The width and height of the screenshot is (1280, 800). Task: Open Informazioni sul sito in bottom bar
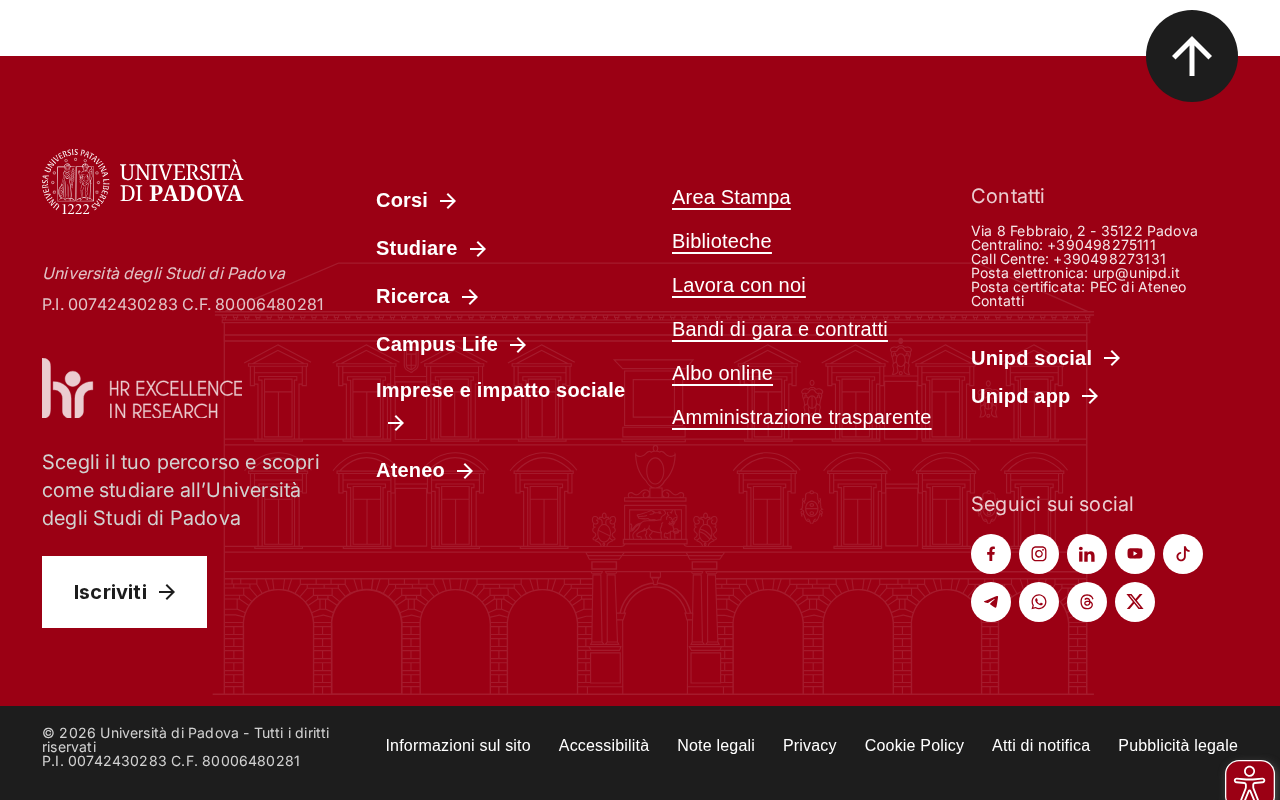pos(458,745)
